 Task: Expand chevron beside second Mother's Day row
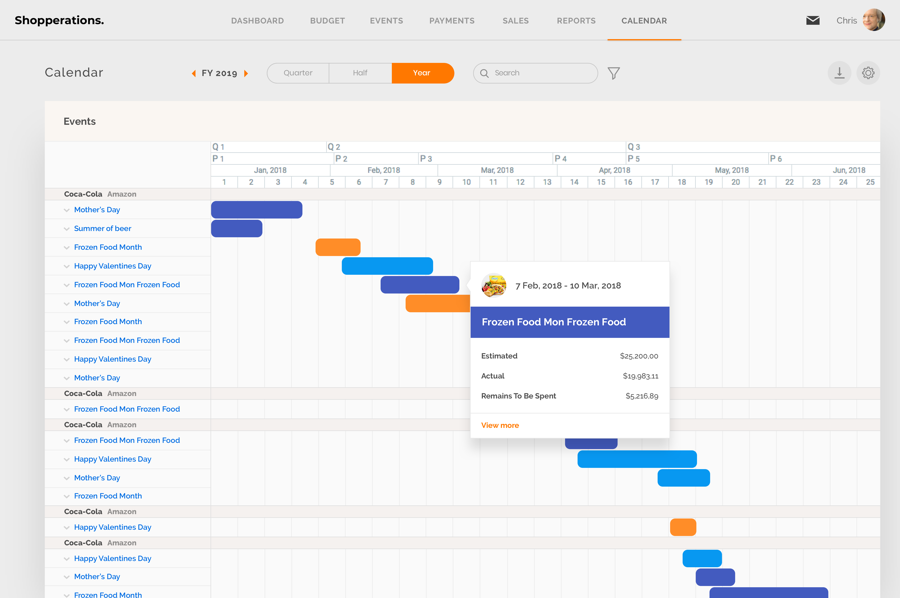(x=67, y=304)
